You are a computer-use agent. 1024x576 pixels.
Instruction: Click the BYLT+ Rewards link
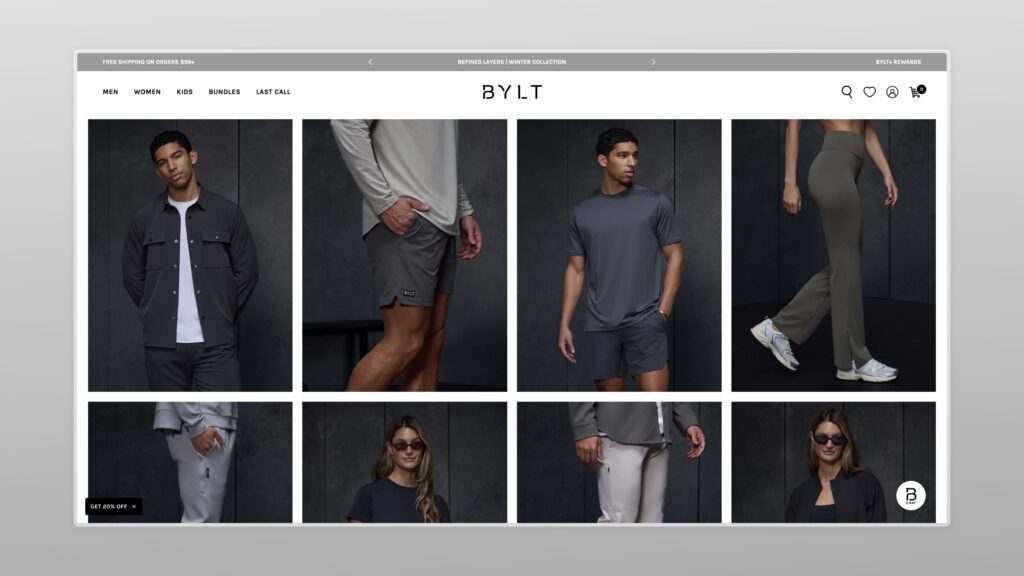(x=898, y=62)
